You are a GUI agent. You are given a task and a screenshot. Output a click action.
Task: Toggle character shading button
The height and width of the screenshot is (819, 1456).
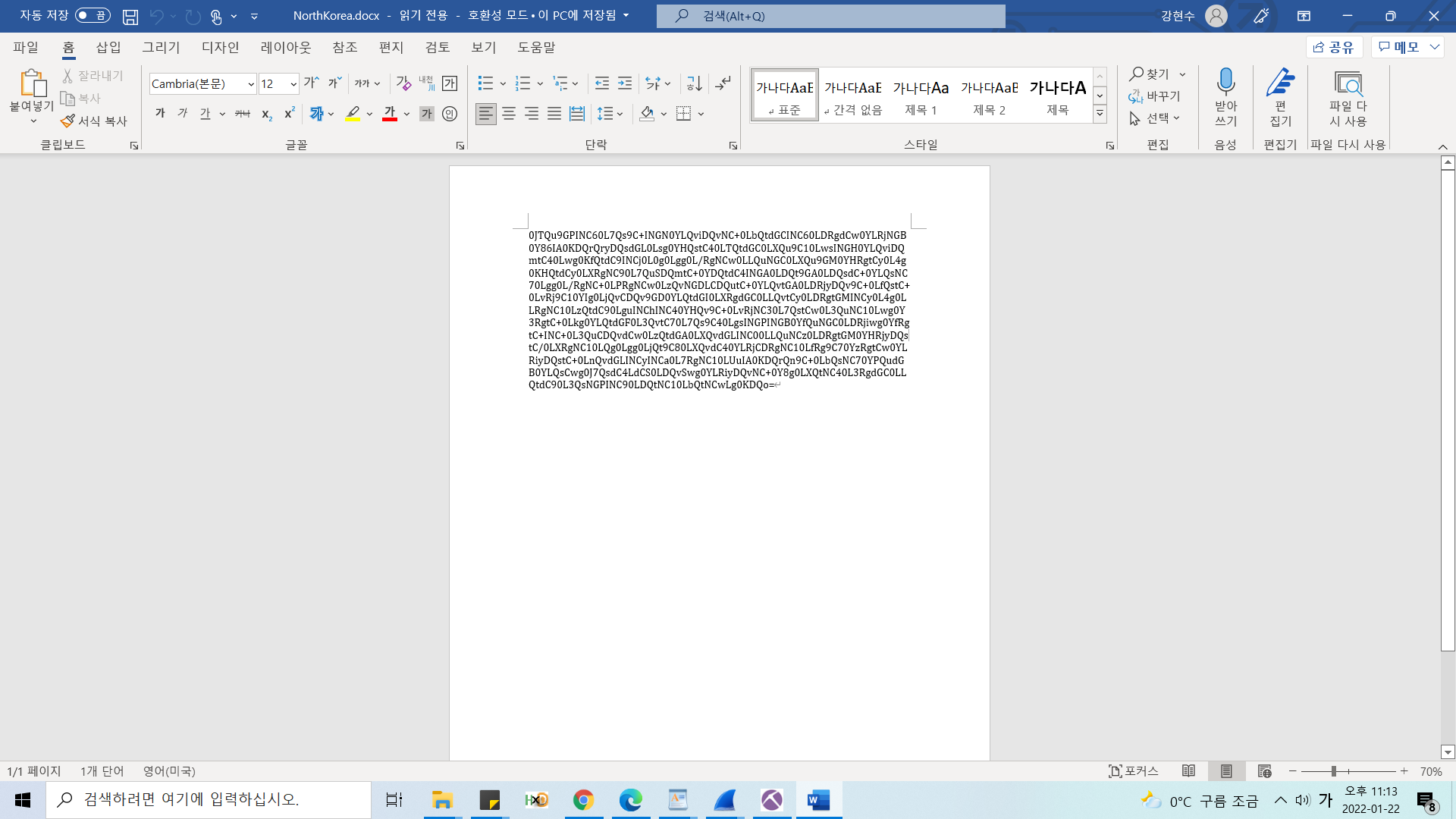pyautogui.click(x=427, y=114)
